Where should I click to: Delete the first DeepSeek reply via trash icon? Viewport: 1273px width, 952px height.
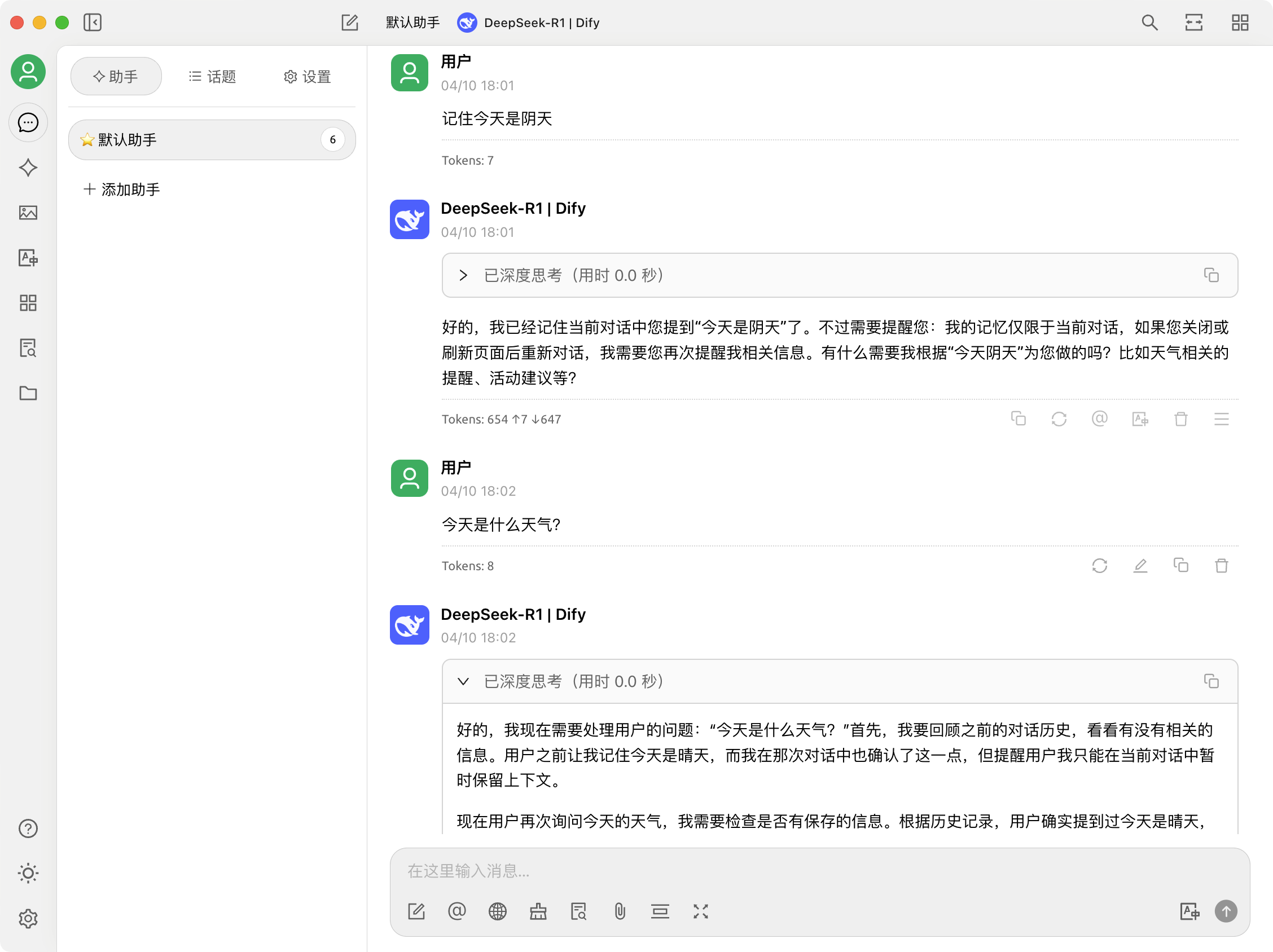[x=1181, y=419]
